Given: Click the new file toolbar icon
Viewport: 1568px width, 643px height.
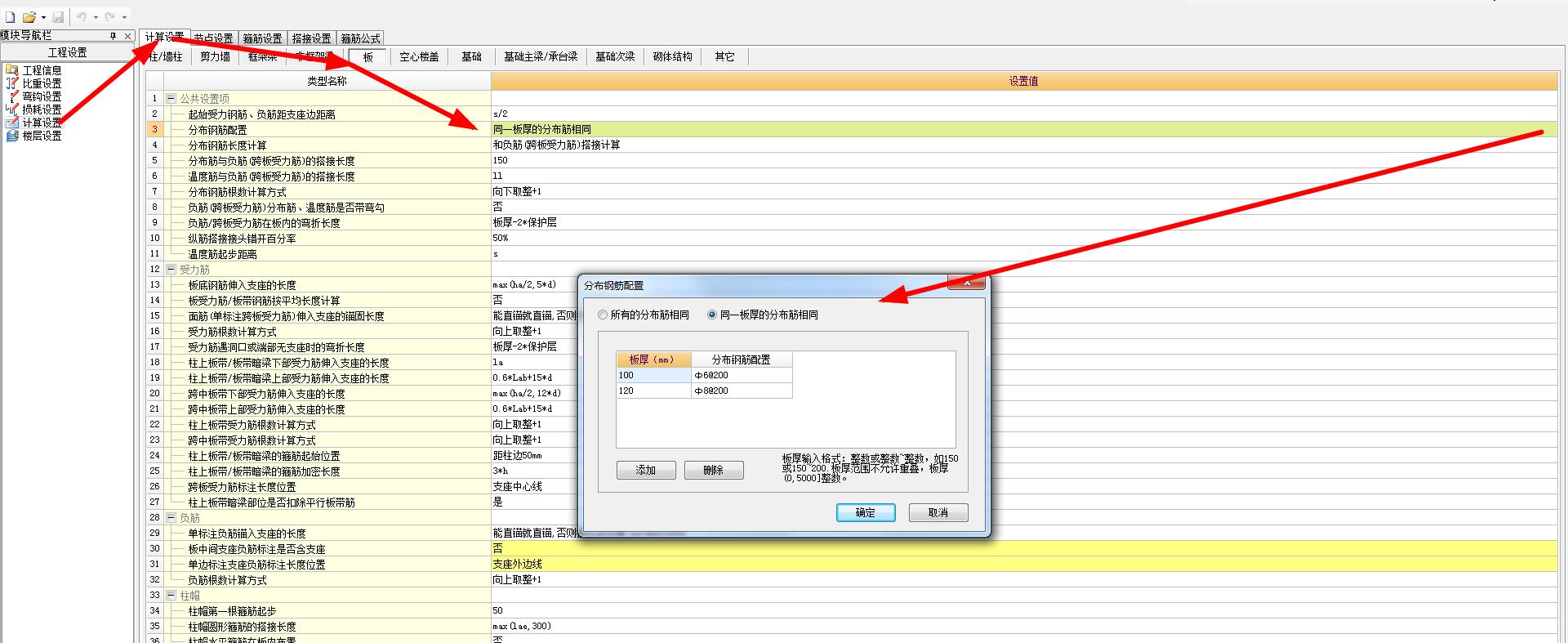Looking at the screenshot, I should click(11, 17).
